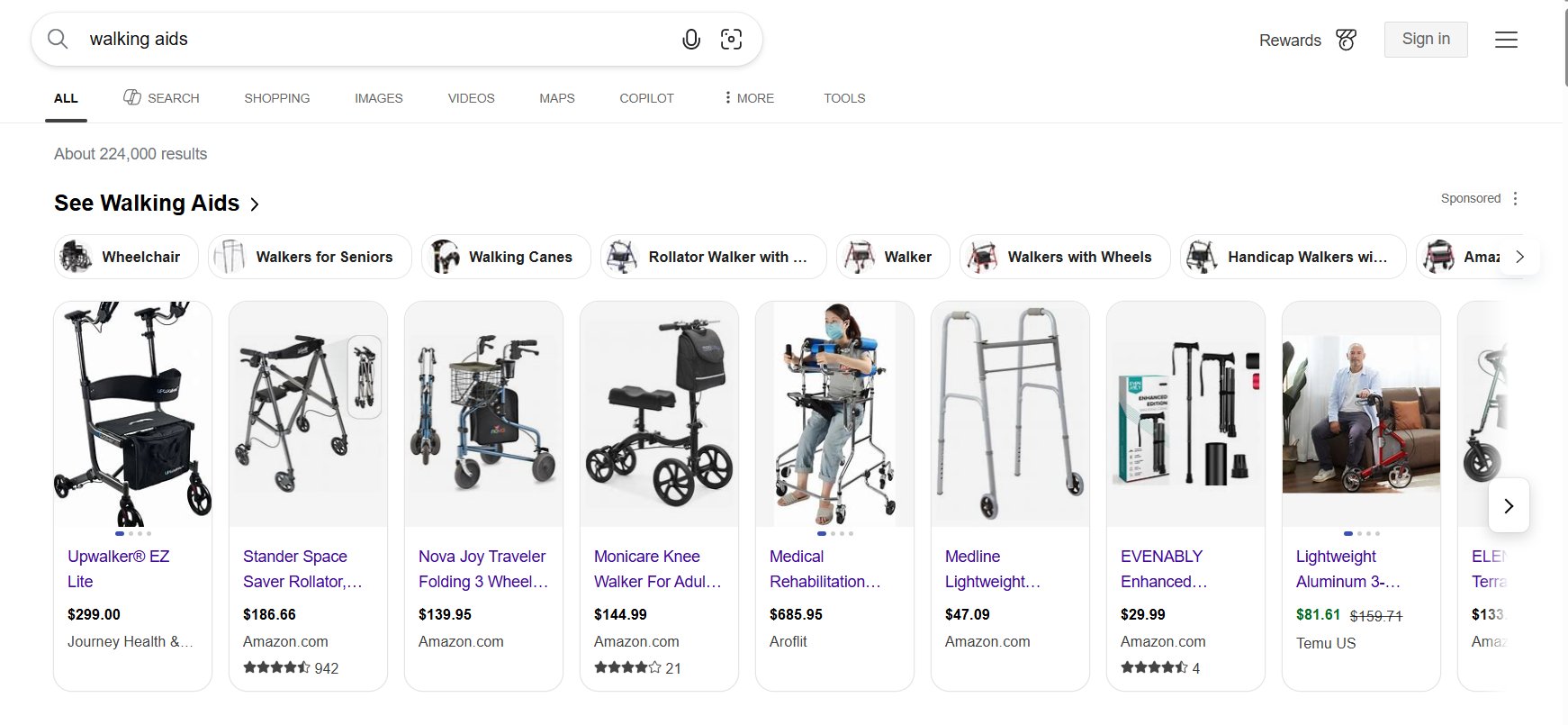Click the microphone voice search icon

tap(690, 40)
